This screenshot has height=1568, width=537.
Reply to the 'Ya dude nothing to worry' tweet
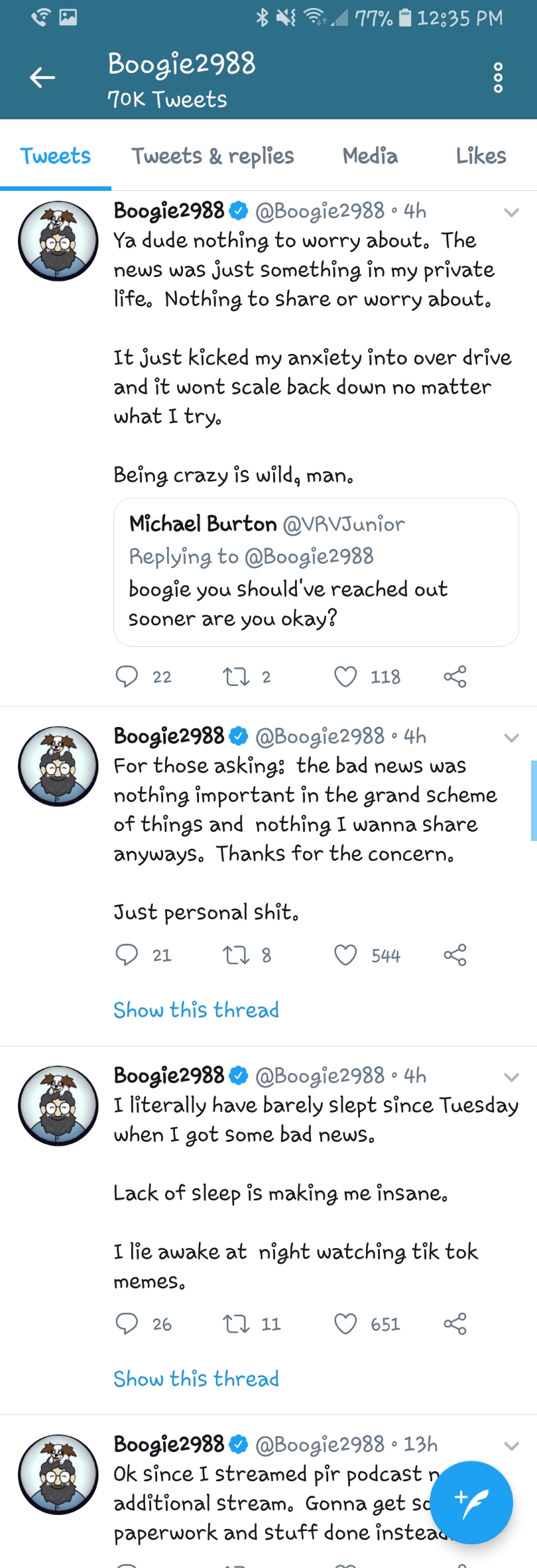[x=127, y=676]
